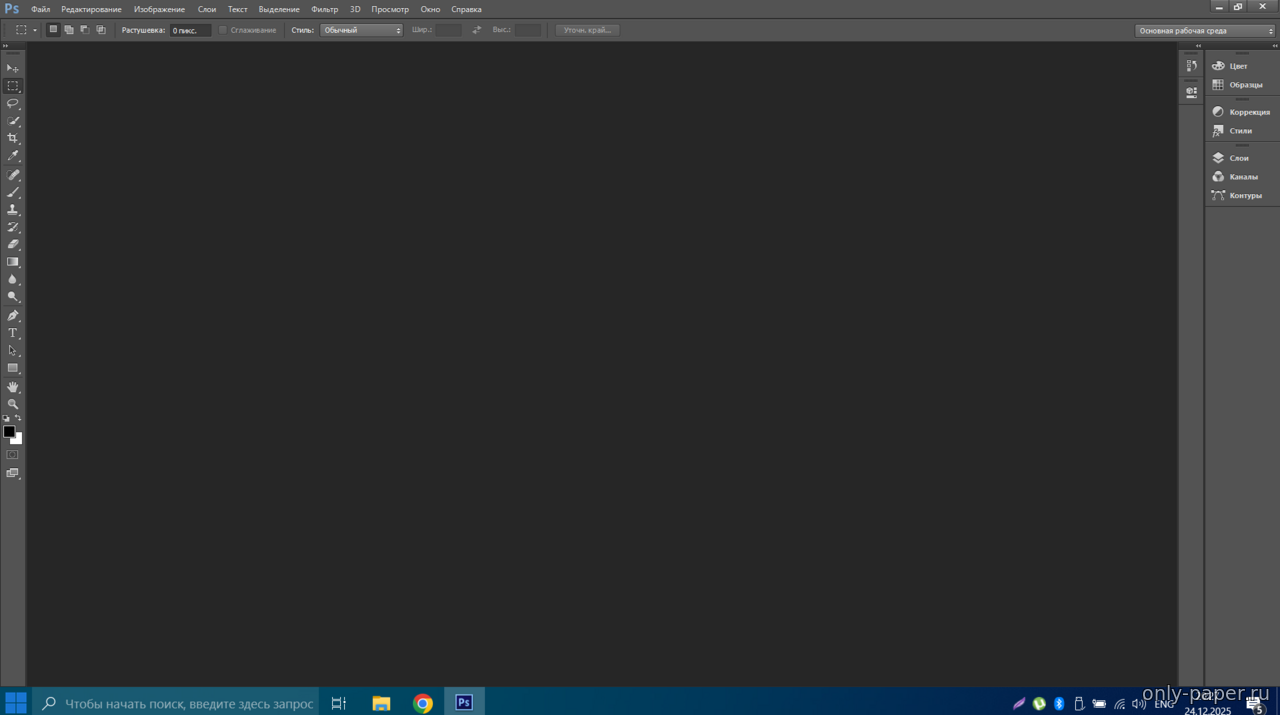This screenshot has width=1280, height=715.
Task: Open the Фильтр menu
Action: (324, 9)
